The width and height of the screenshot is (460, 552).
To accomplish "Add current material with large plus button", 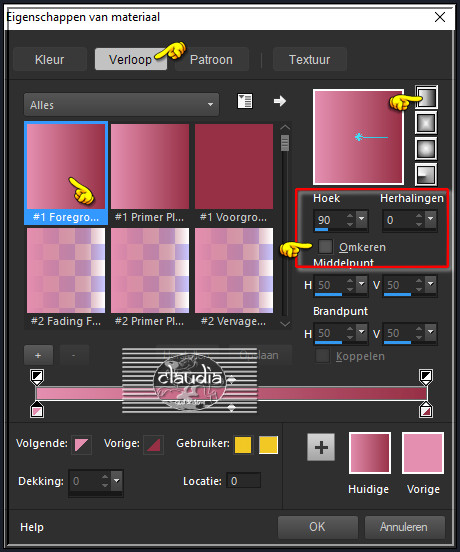I will [x=321, y=447].
